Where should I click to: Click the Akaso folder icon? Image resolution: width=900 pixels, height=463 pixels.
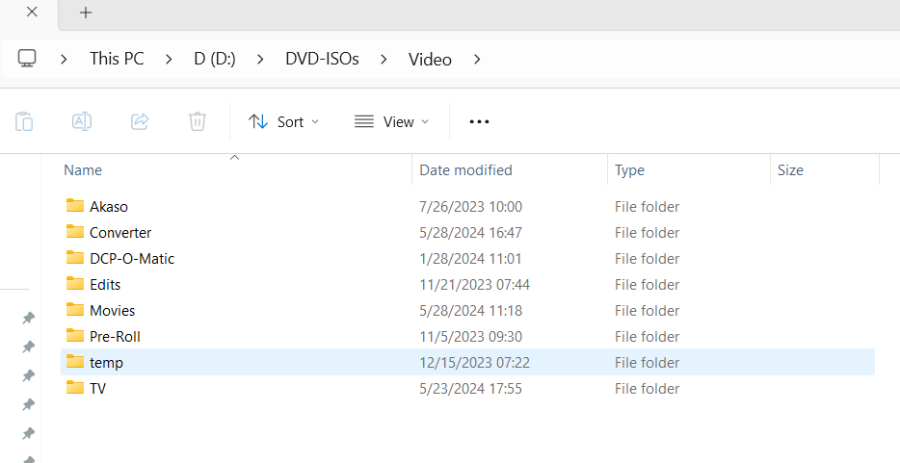click(75, 206)
